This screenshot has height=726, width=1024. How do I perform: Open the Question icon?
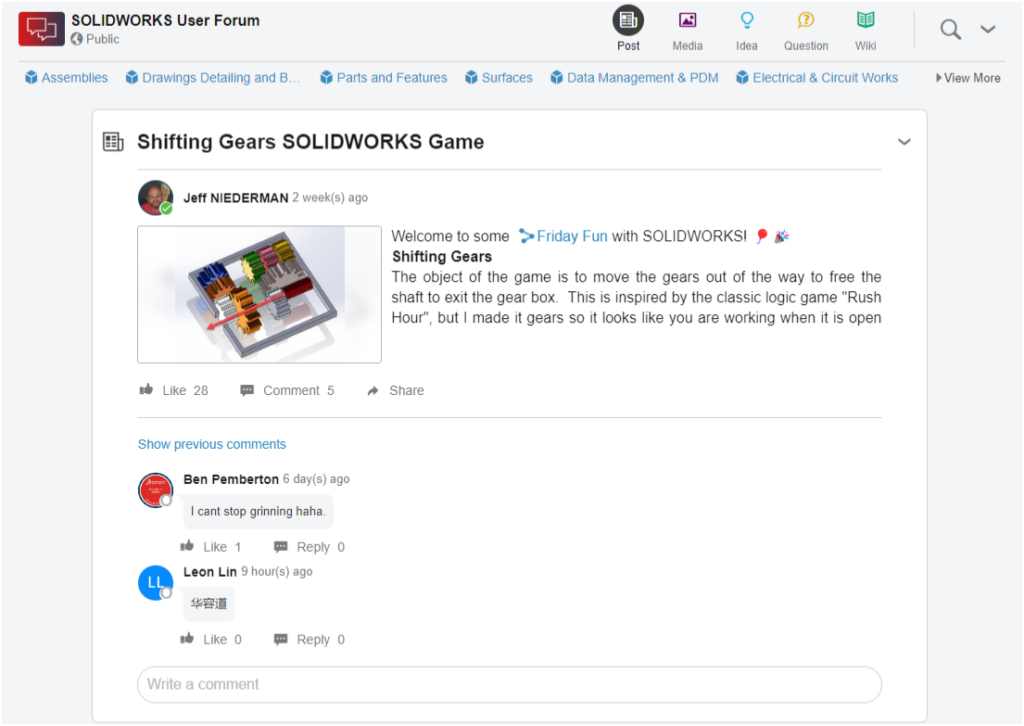[806, 20]
